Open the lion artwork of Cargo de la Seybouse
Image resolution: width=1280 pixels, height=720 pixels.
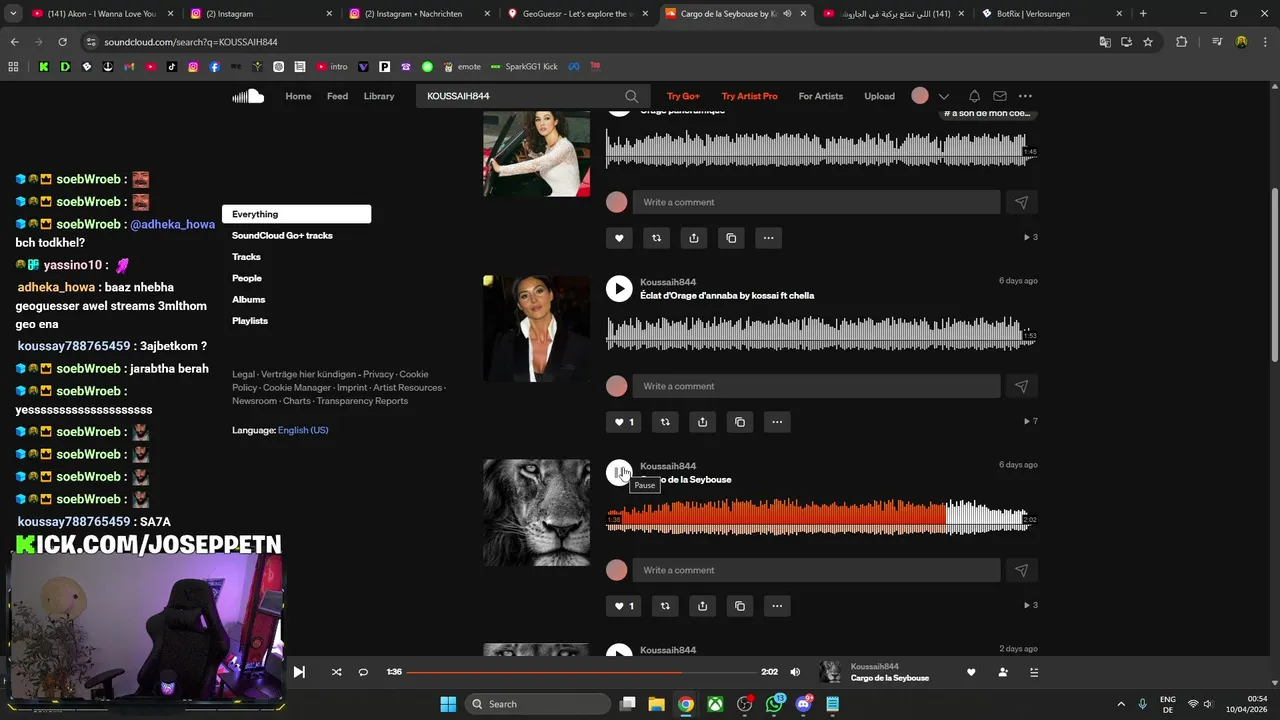[x=537, y=513]
